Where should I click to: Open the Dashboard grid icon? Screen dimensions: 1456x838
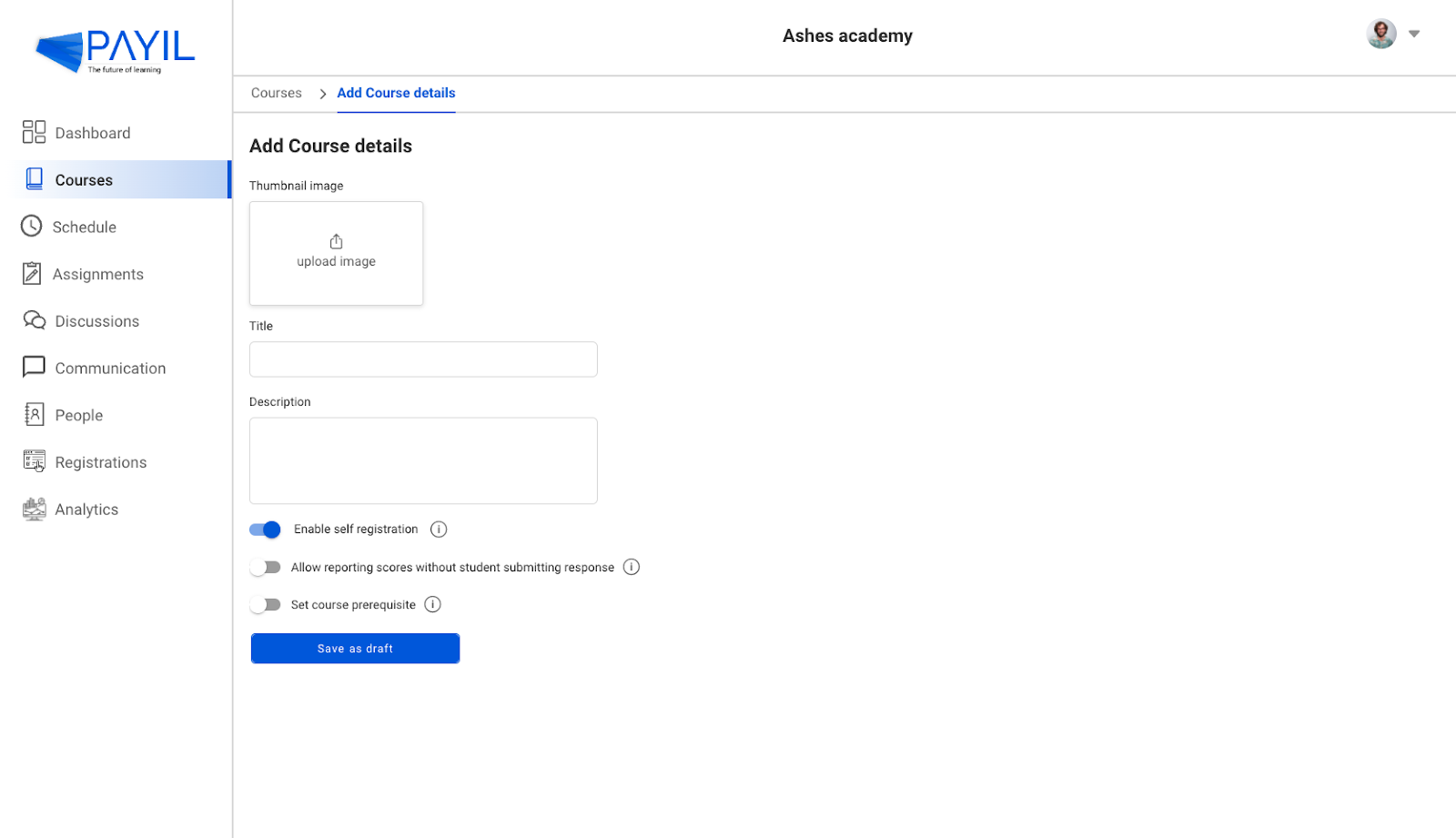click(x=34, y=132)
